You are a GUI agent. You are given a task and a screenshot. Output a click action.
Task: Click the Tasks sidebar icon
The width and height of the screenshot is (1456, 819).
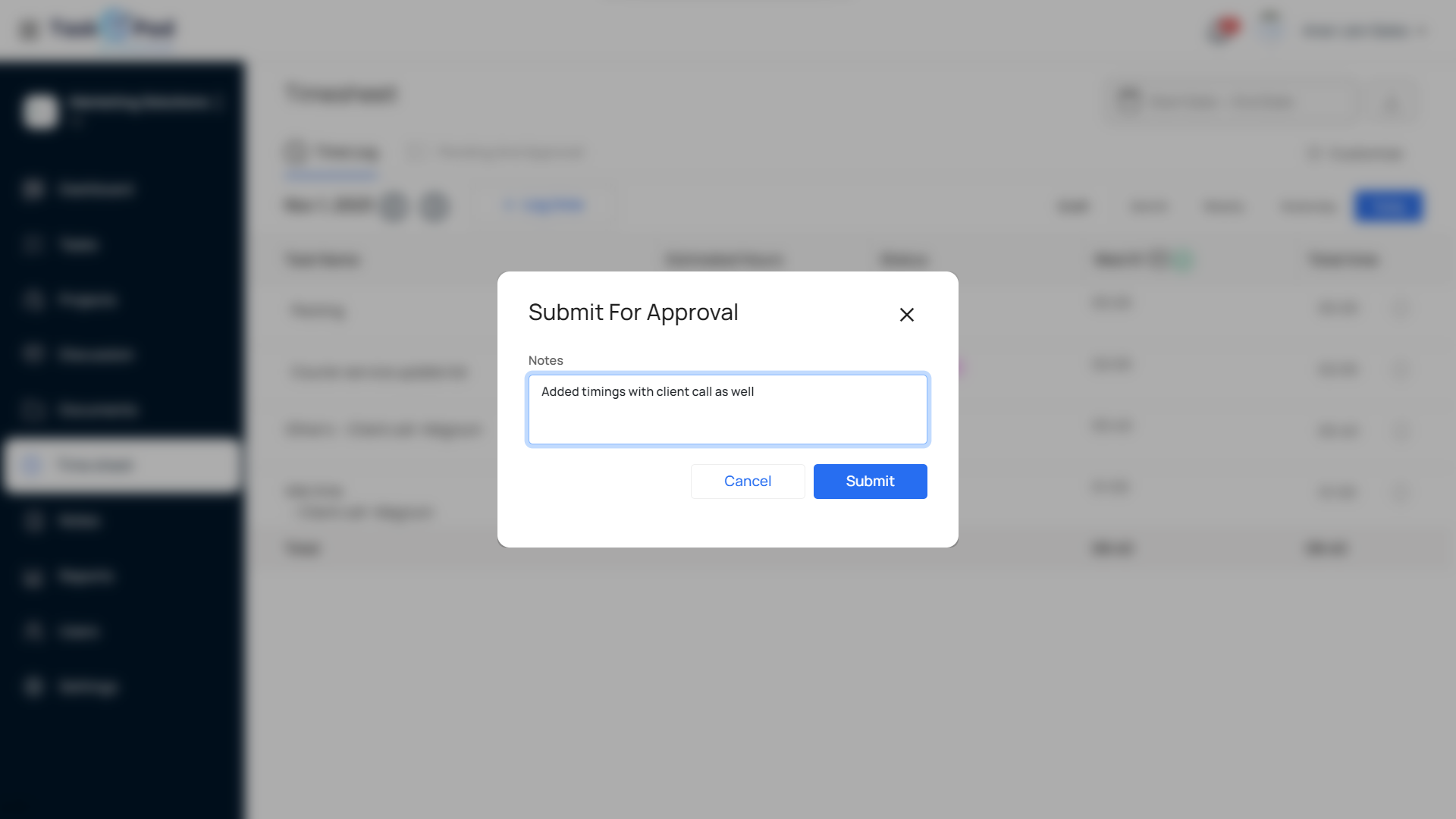click(x=33, y=244)
